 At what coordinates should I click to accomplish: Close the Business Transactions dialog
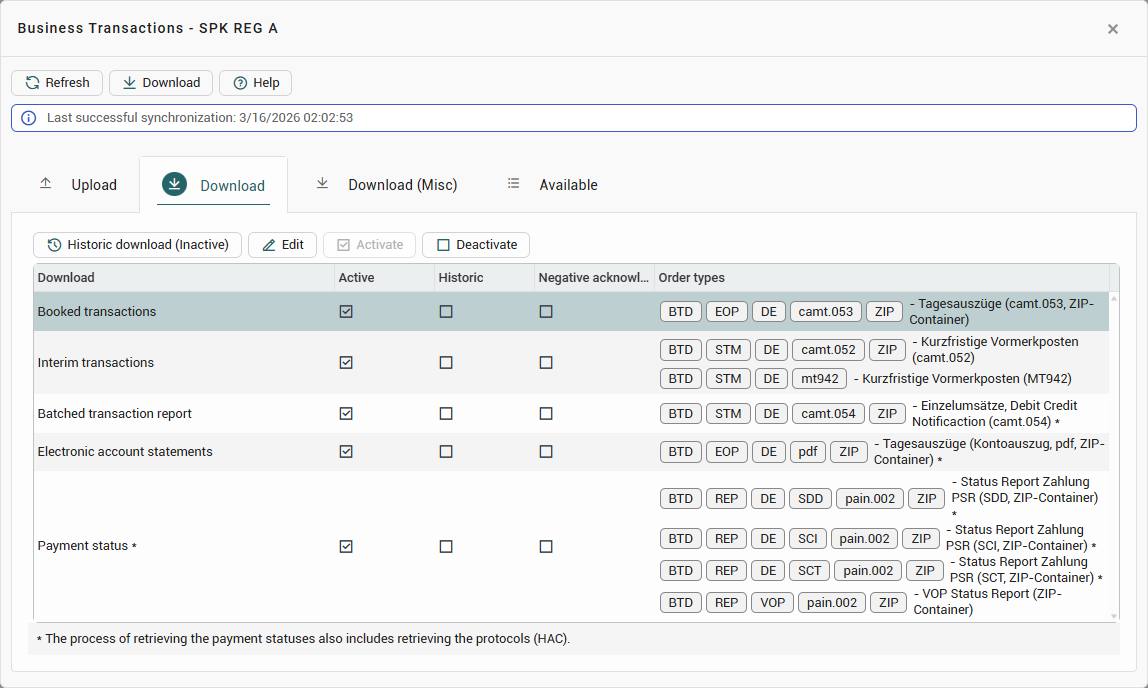point(1112,29)
